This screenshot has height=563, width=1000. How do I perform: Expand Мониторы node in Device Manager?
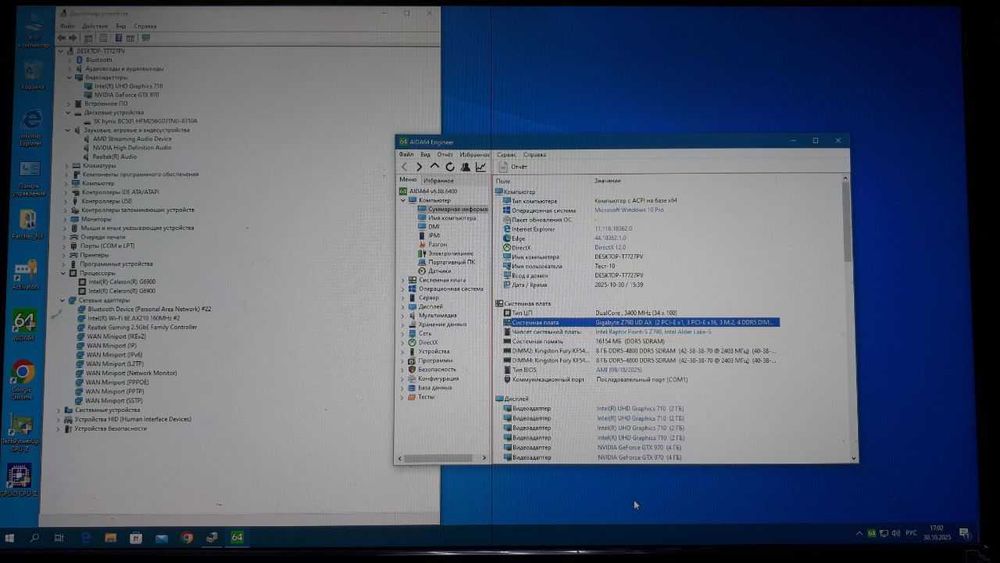pos(66,219)
